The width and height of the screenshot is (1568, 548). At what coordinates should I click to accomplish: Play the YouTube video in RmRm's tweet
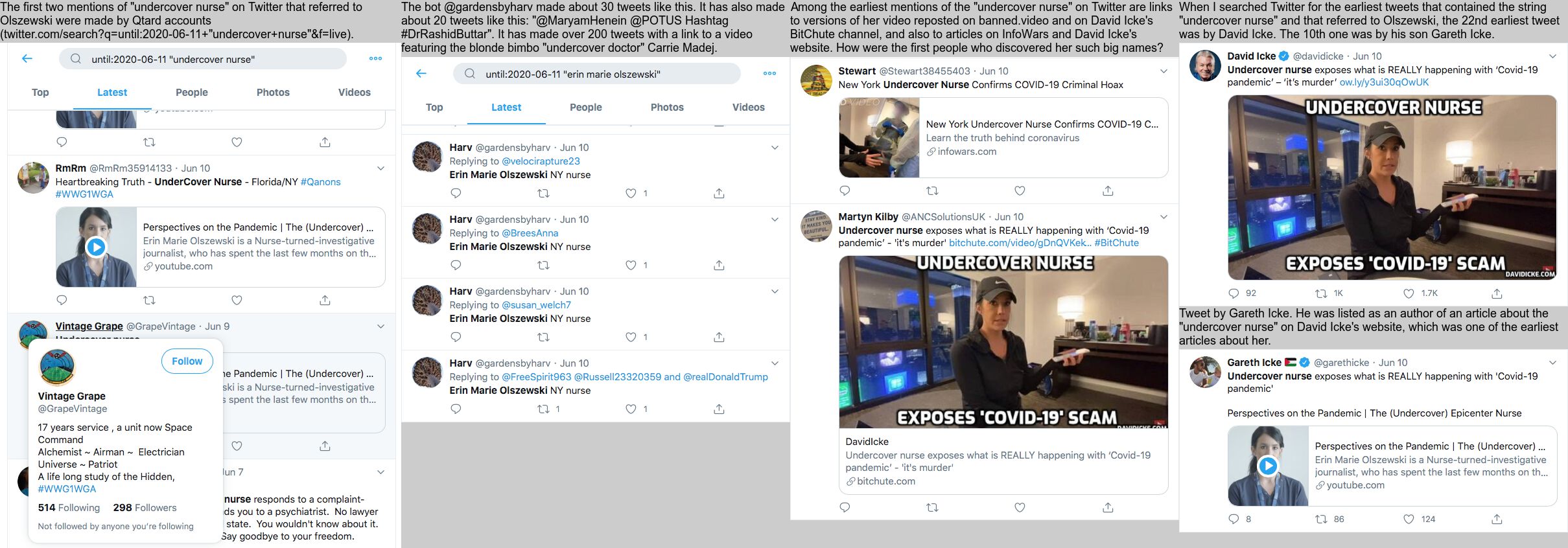96,247
